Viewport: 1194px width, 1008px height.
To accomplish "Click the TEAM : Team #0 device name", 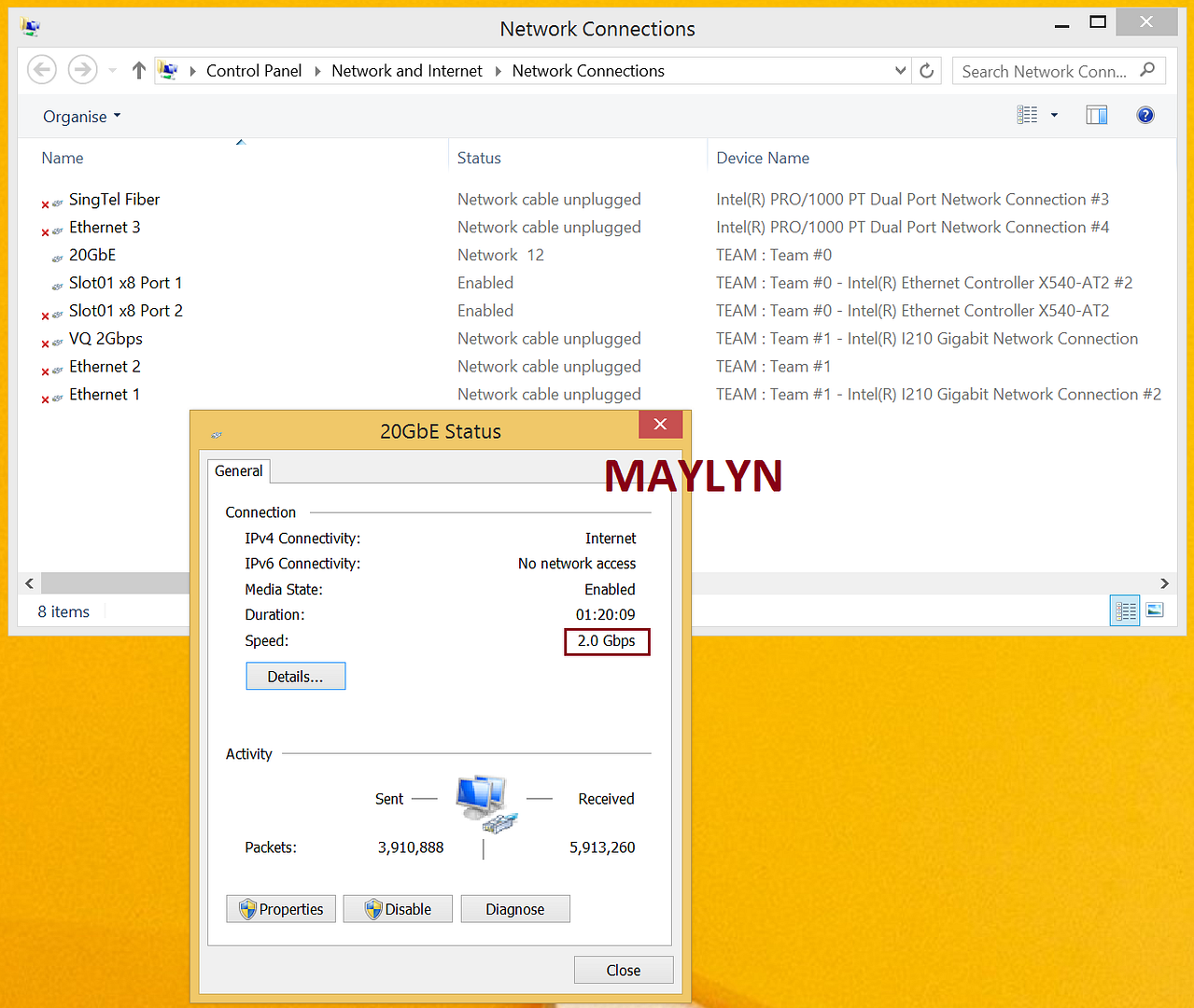I will point(774,256).
